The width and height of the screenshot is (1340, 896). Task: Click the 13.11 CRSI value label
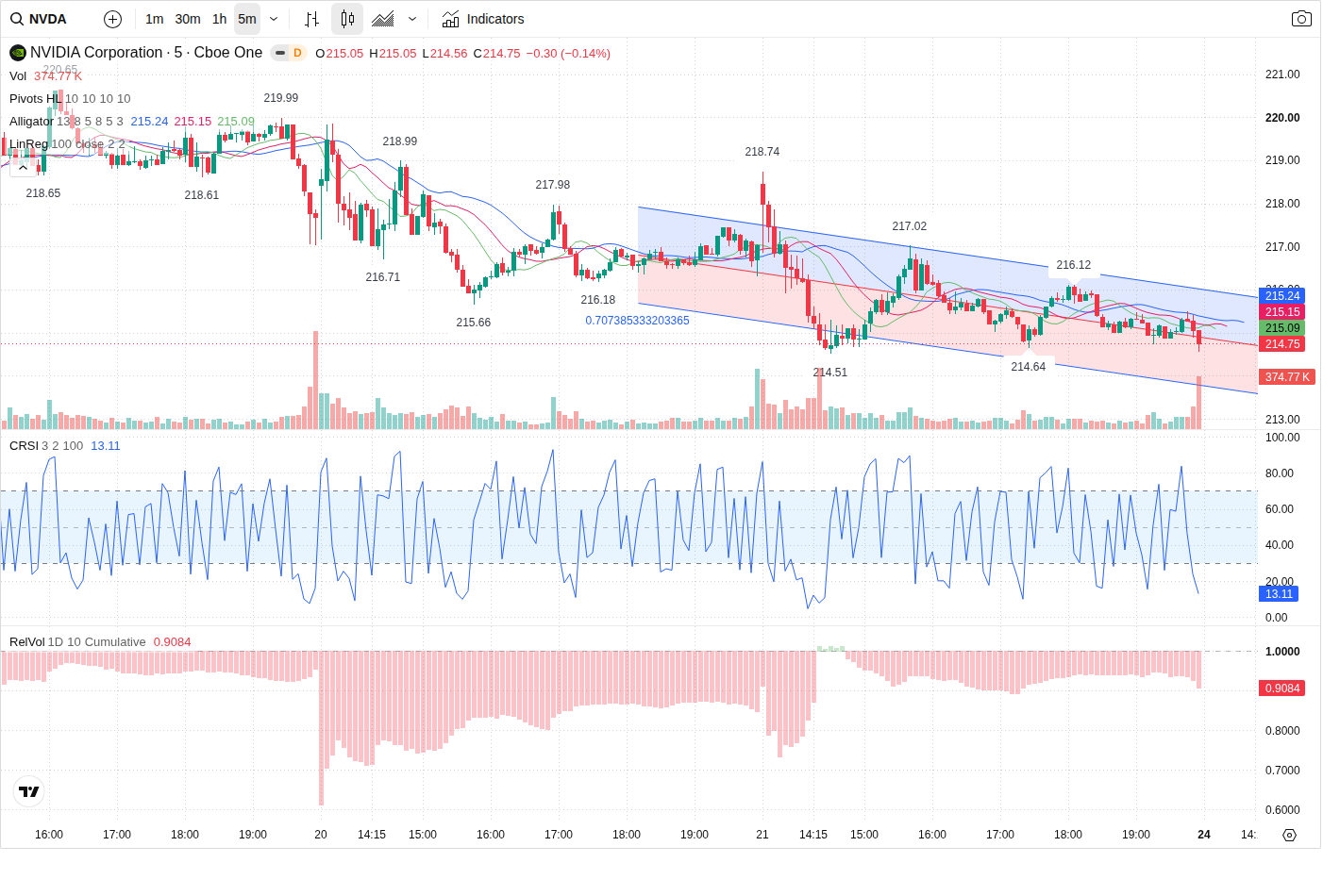(1279, 594)
